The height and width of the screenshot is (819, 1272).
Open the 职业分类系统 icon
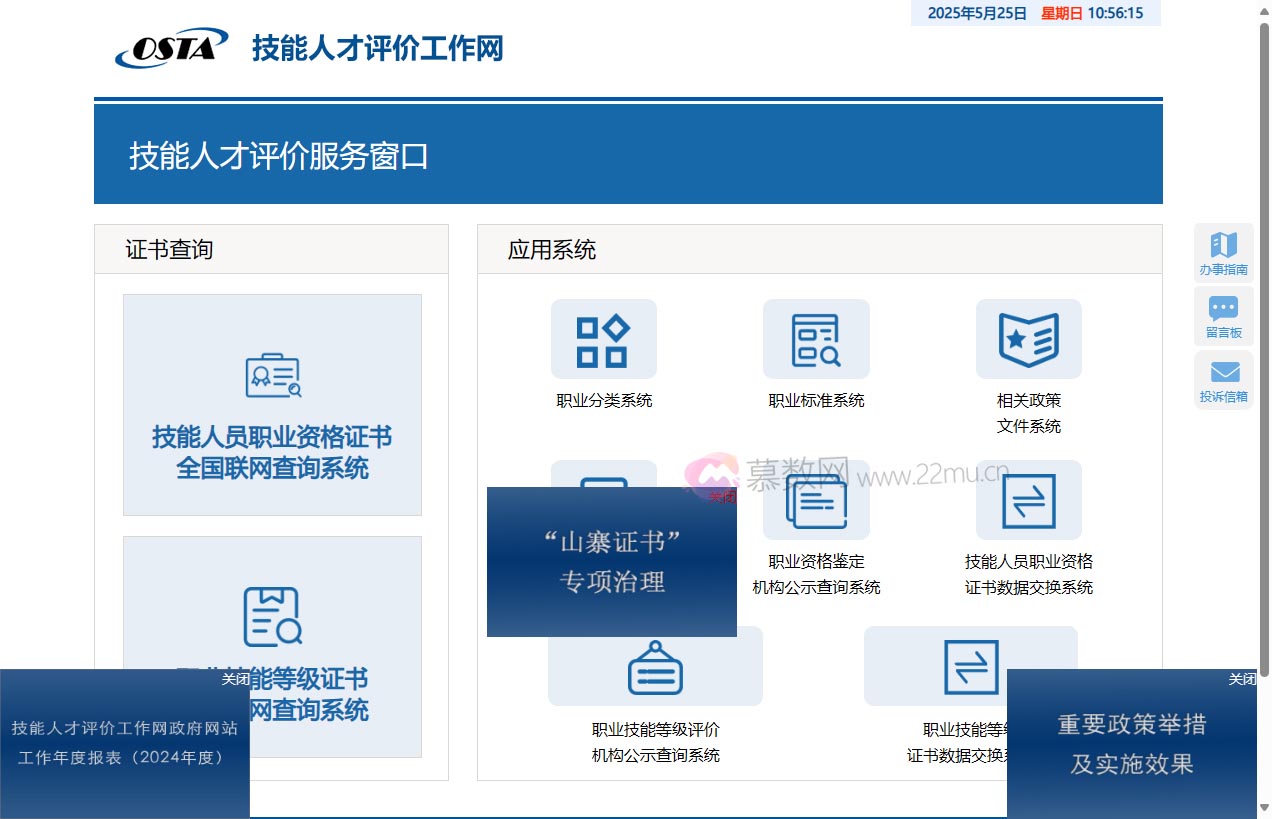point(603,339)
